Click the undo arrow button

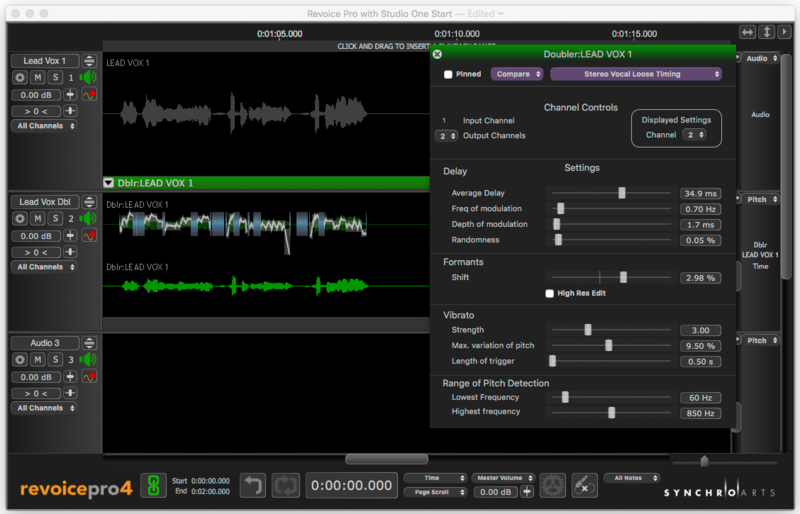[253, 486]
